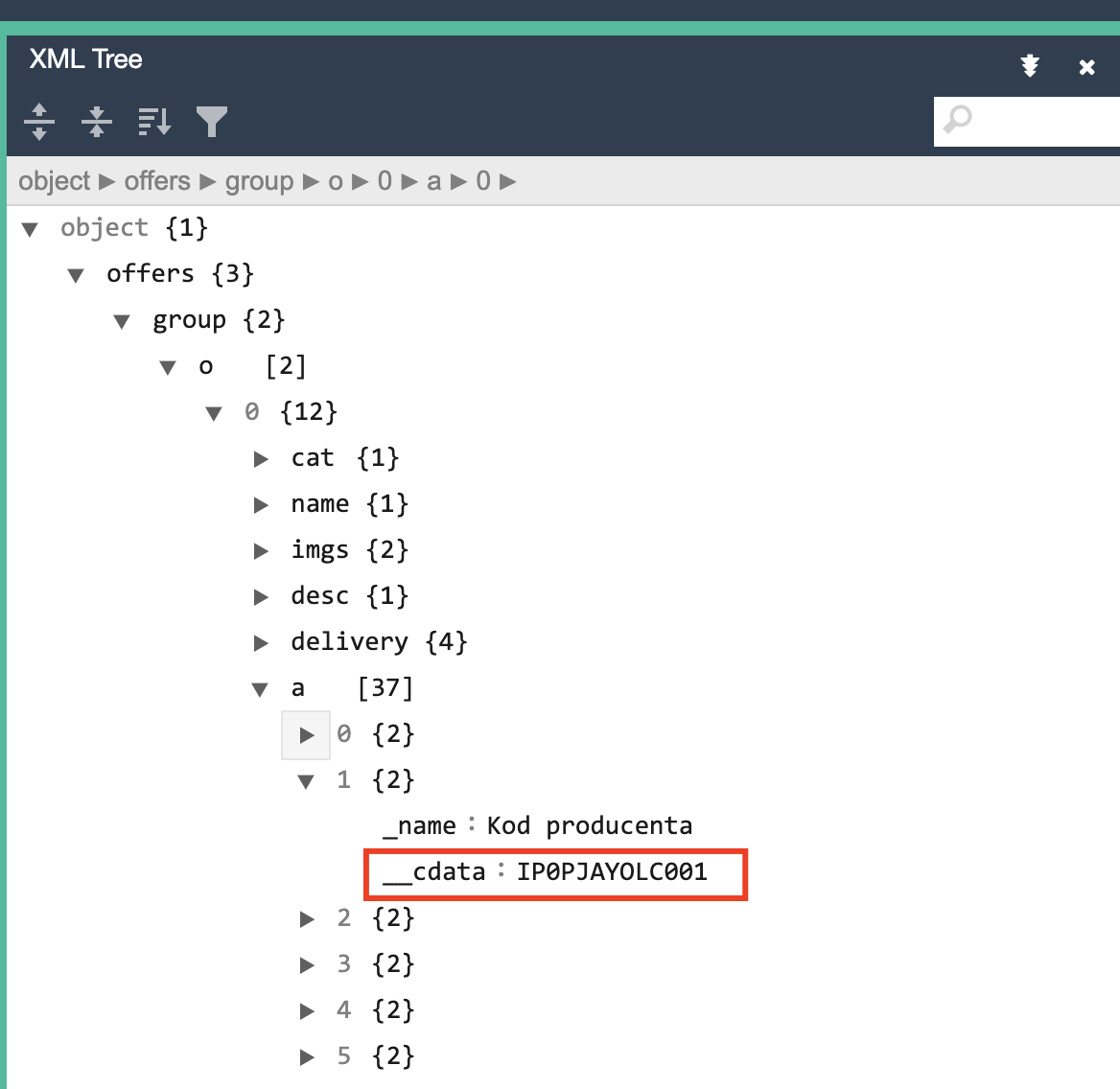This screenshot has width=1120, height=1089.
Task: Focus the tree search input field
Action: coord(1026,122)
